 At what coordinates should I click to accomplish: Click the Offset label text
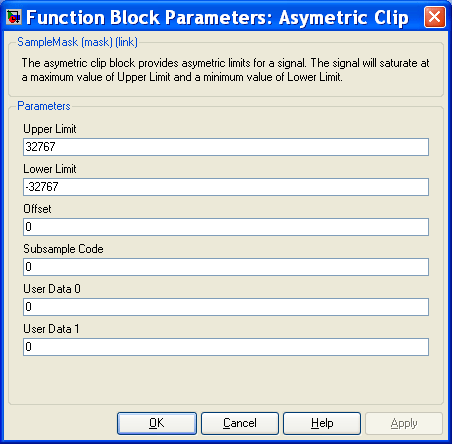[x=37, y=209]
